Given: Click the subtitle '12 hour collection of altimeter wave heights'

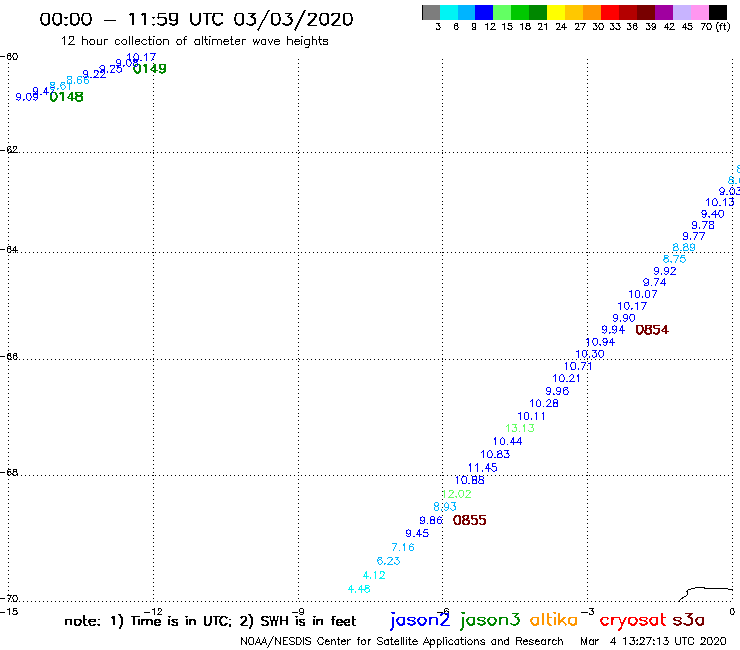Looking at the screenshot, I should click(194, 41).
